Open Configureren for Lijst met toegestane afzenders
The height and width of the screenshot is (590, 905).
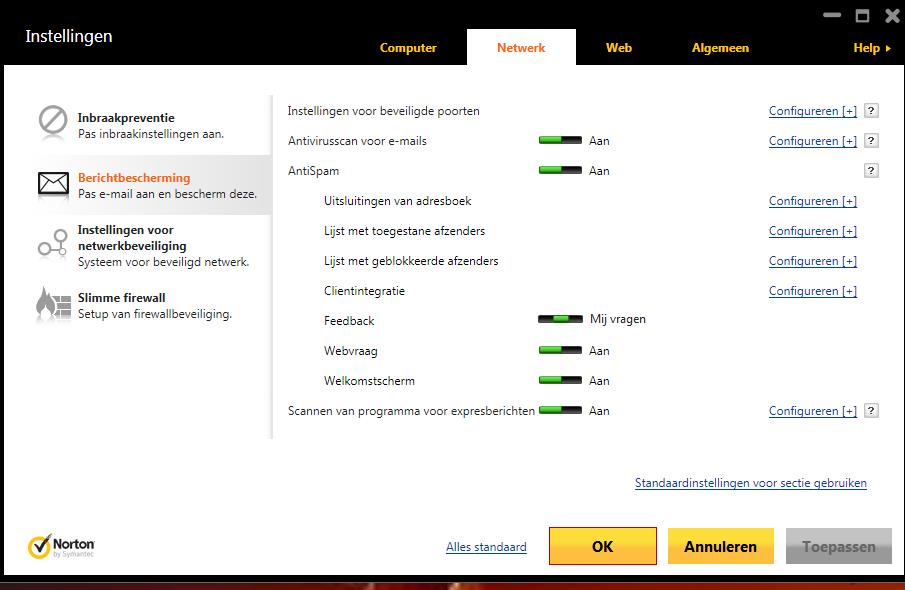coord(812,231)
